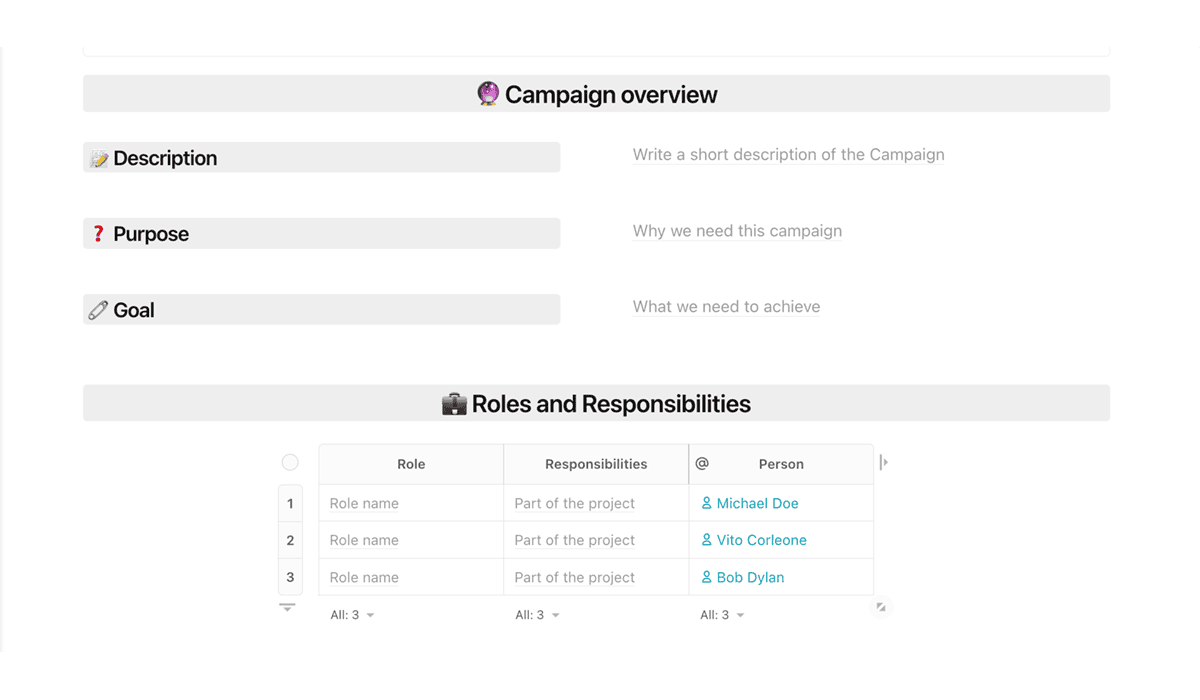Image resolution: width=1200 pixels, height=700 pixels.
Task: Click the paperclip icon next to Goal
Action: tap(98, 310)
